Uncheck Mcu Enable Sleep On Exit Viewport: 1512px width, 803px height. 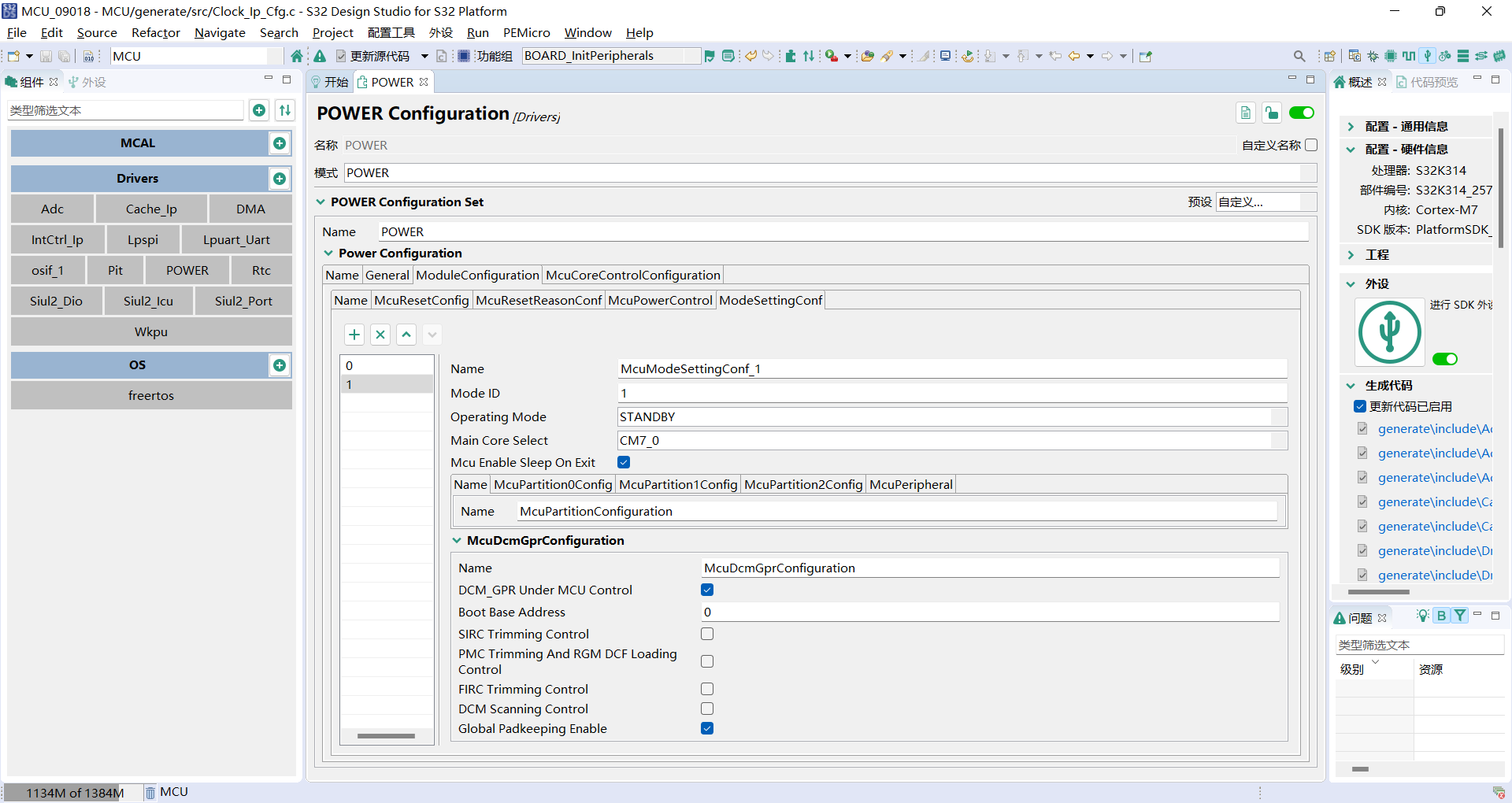tap(623, 462)
